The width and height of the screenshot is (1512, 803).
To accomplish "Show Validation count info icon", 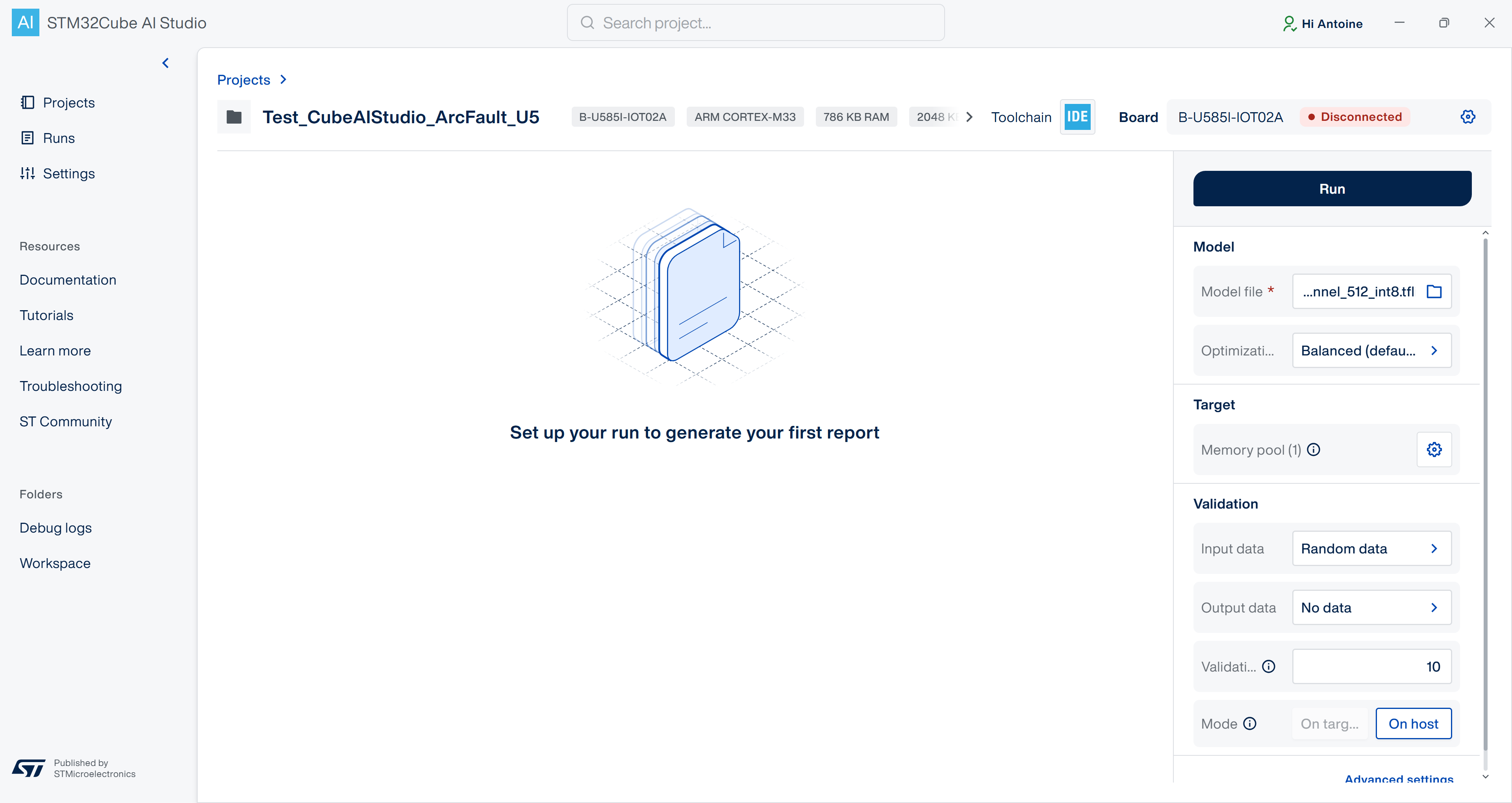I will [1268, 666].
